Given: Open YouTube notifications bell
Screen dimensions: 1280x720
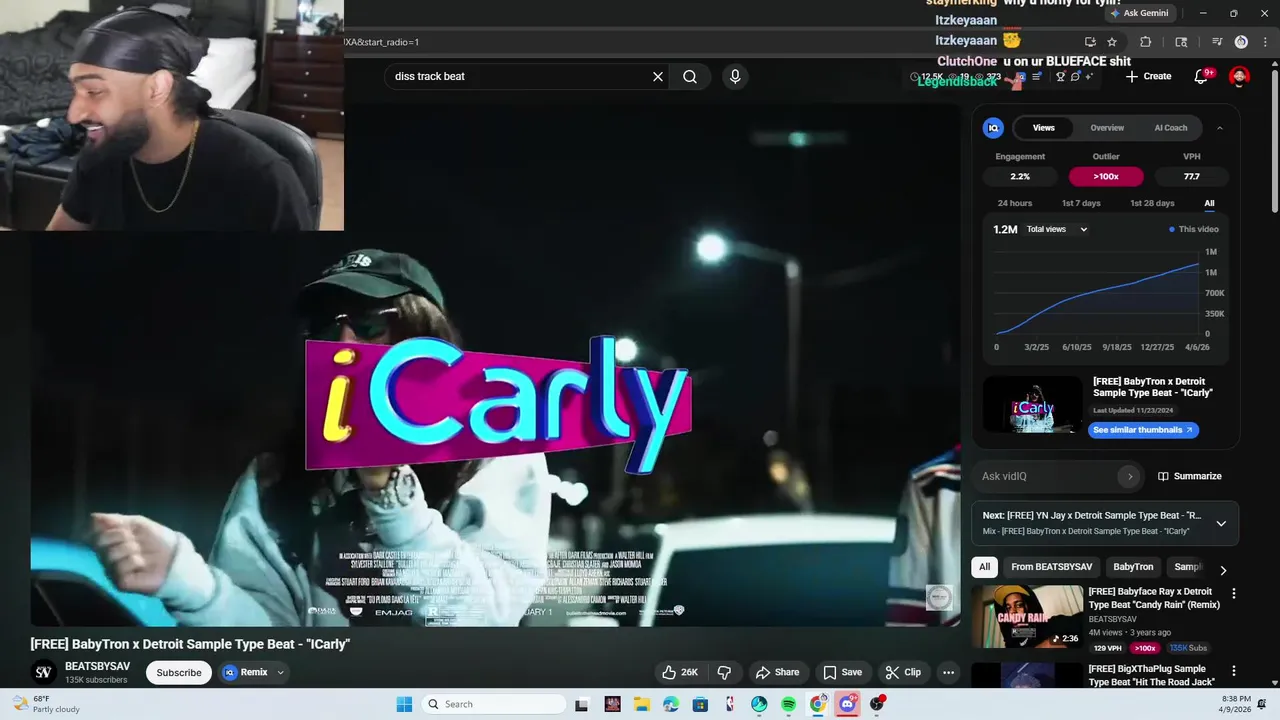Looking at the screenshot, I should pos(1201,76).
